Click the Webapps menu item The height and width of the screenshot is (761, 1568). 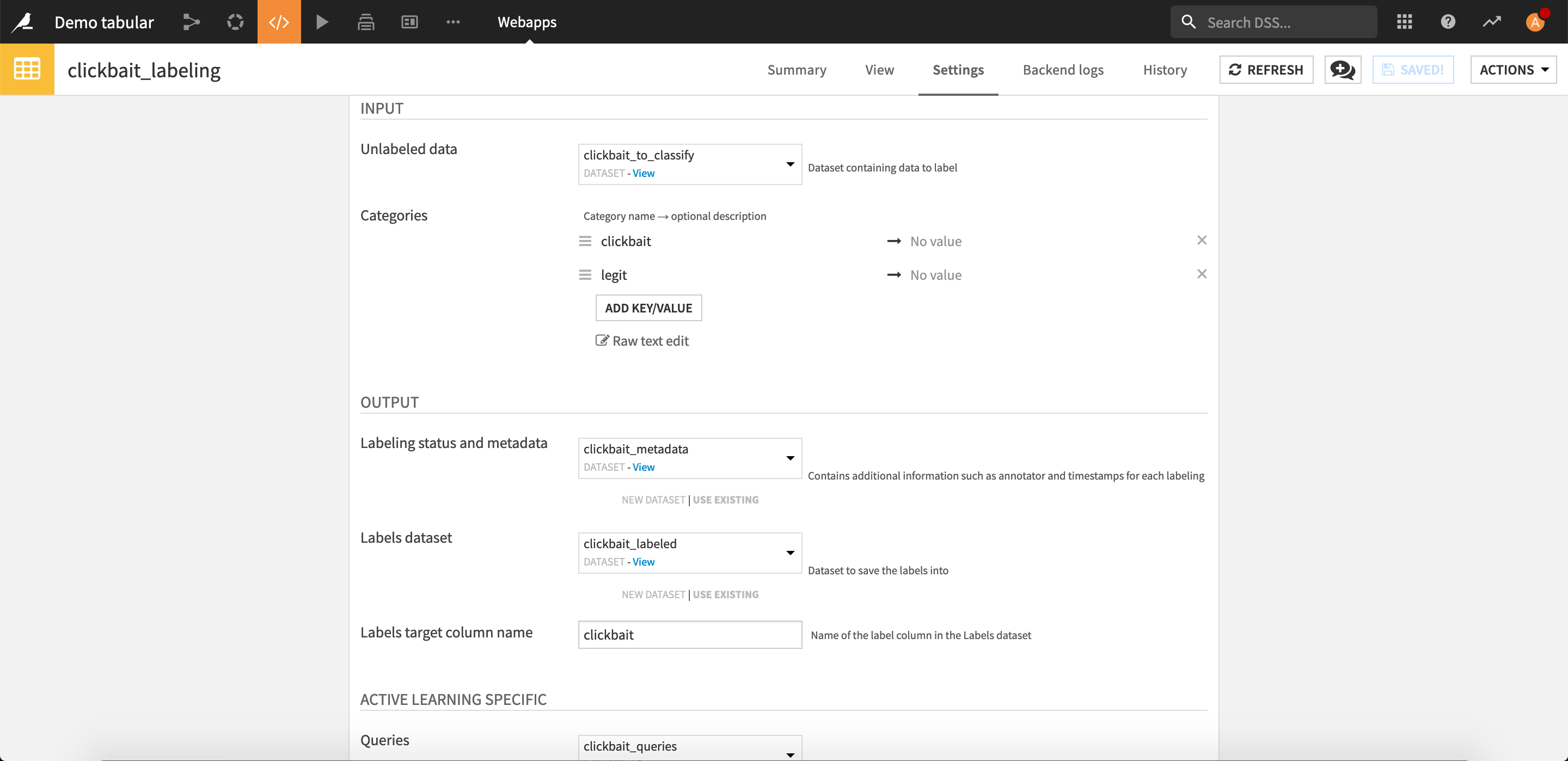pyautogui.click(x=526, y=22)
